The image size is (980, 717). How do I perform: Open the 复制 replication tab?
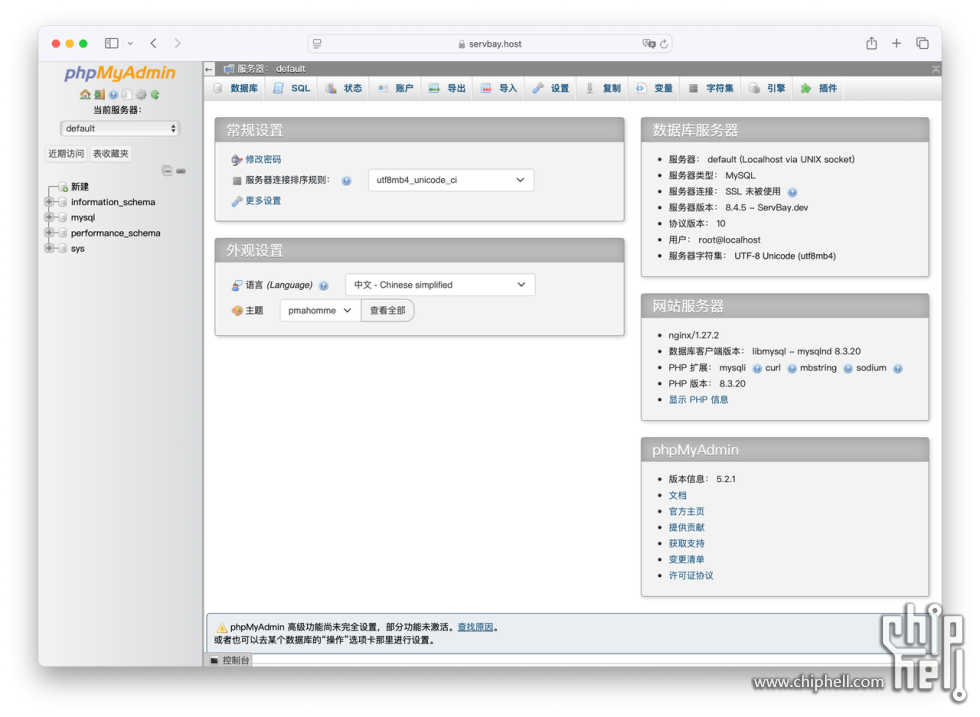(x=603, y=88)
